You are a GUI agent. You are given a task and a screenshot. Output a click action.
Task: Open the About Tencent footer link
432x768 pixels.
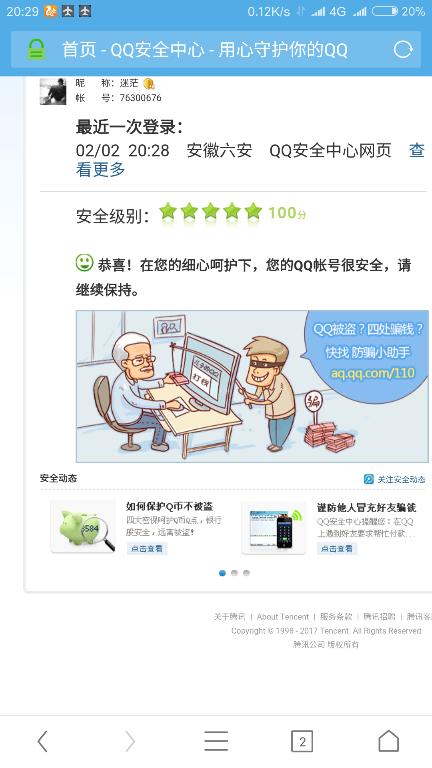tap(283, 617)
